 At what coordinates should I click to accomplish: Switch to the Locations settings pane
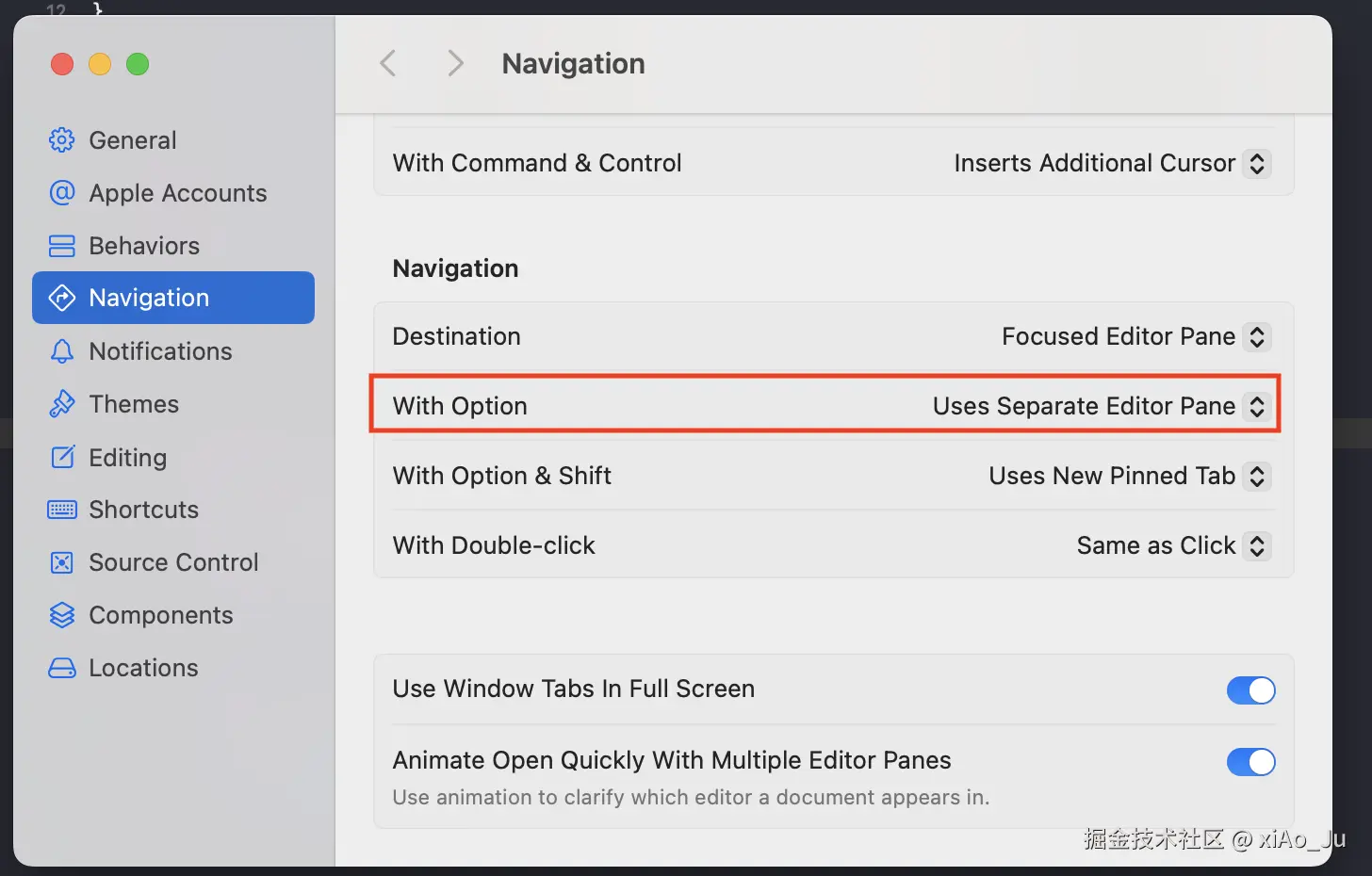point(143,668)
